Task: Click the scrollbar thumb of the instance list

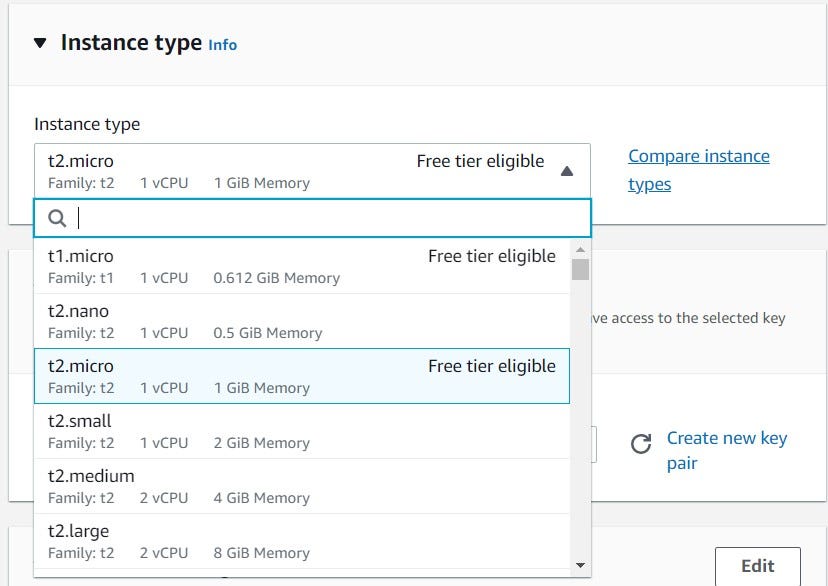Action: coord(581,270)
